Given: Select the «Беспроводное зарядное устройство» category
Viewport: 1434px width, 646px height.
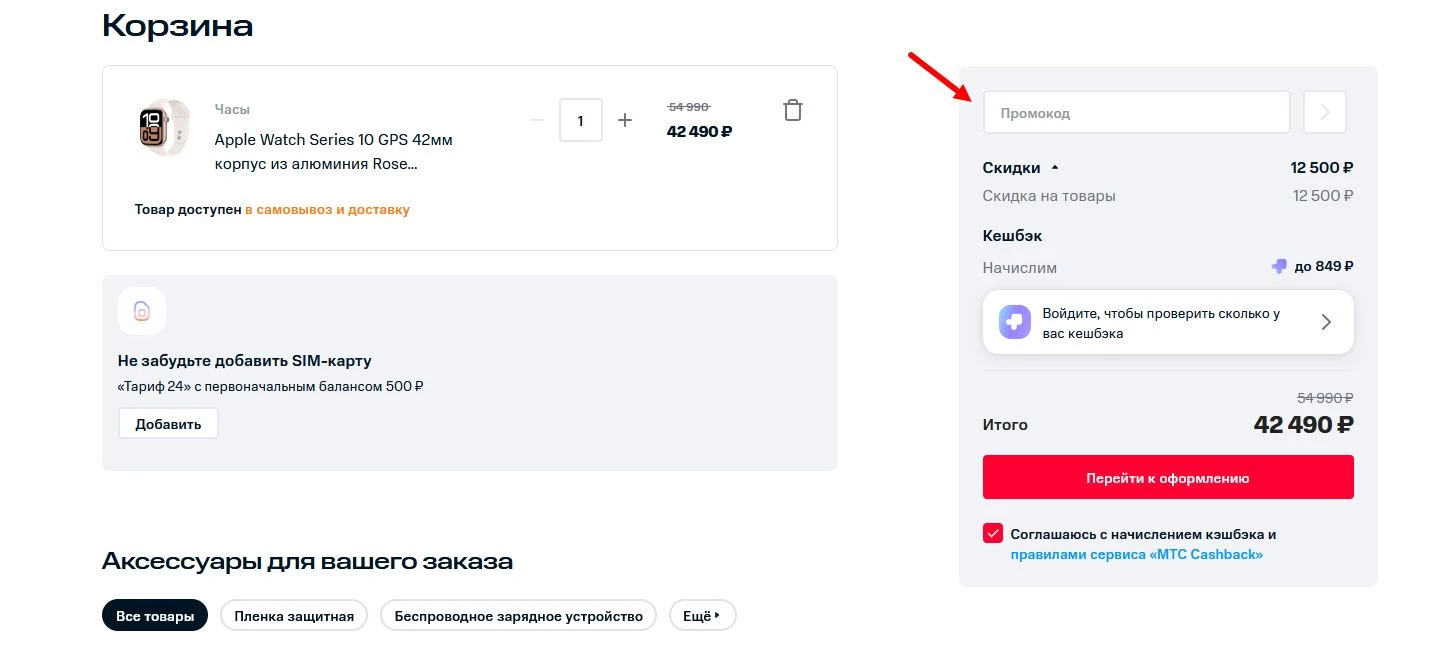Looking at the screenshot, I should coord(517,616).
